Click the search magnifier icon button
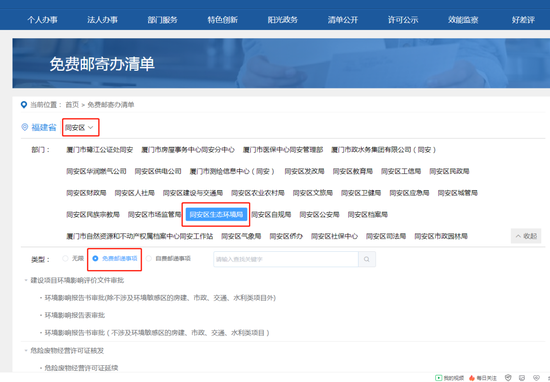 tap(367, 259)
